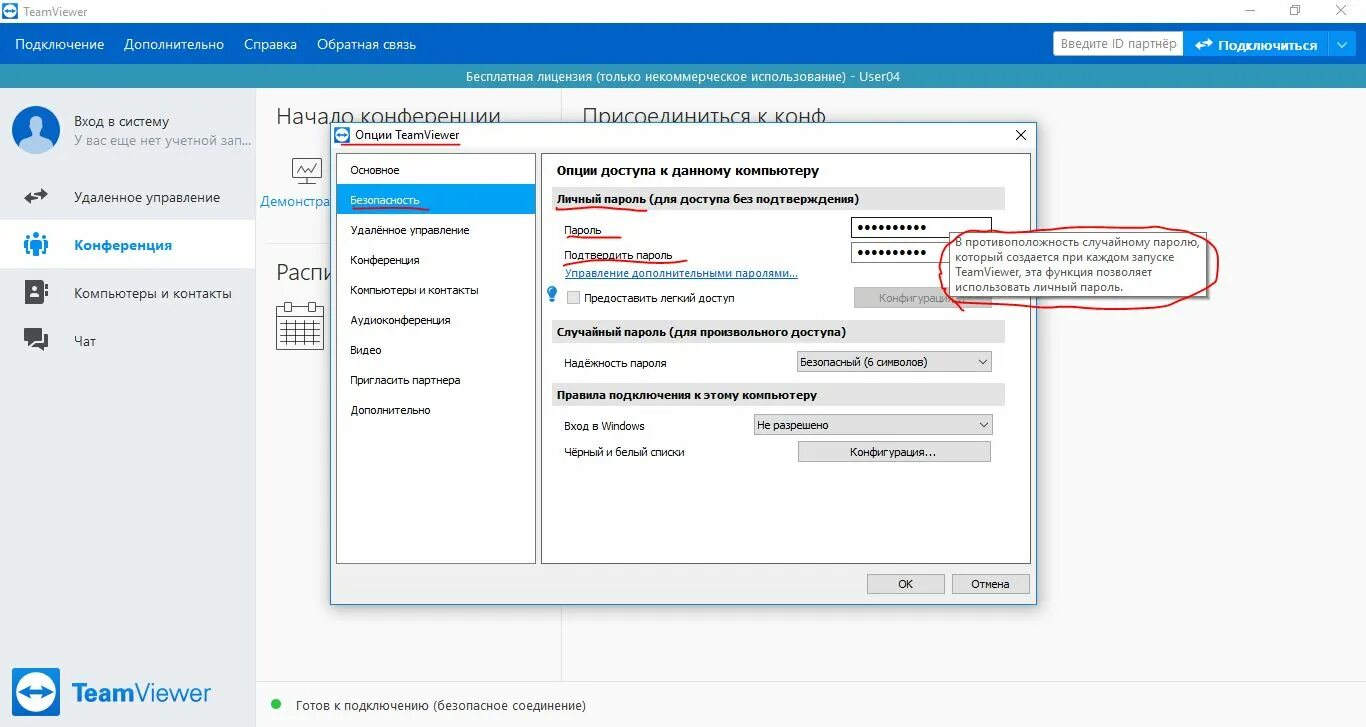Click the Подтвердить пароль input field

(900, 253)
